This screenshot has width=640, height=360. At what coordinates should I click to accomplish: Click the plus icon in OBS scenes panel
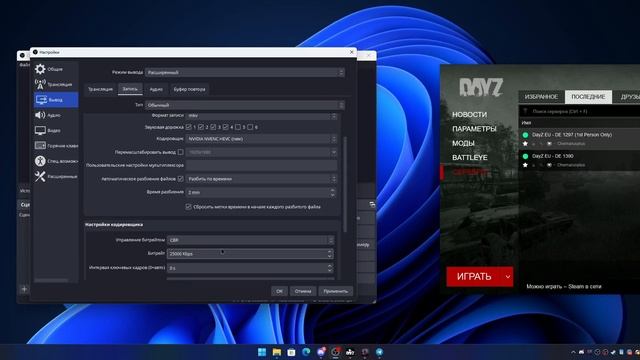pos(24,289)
